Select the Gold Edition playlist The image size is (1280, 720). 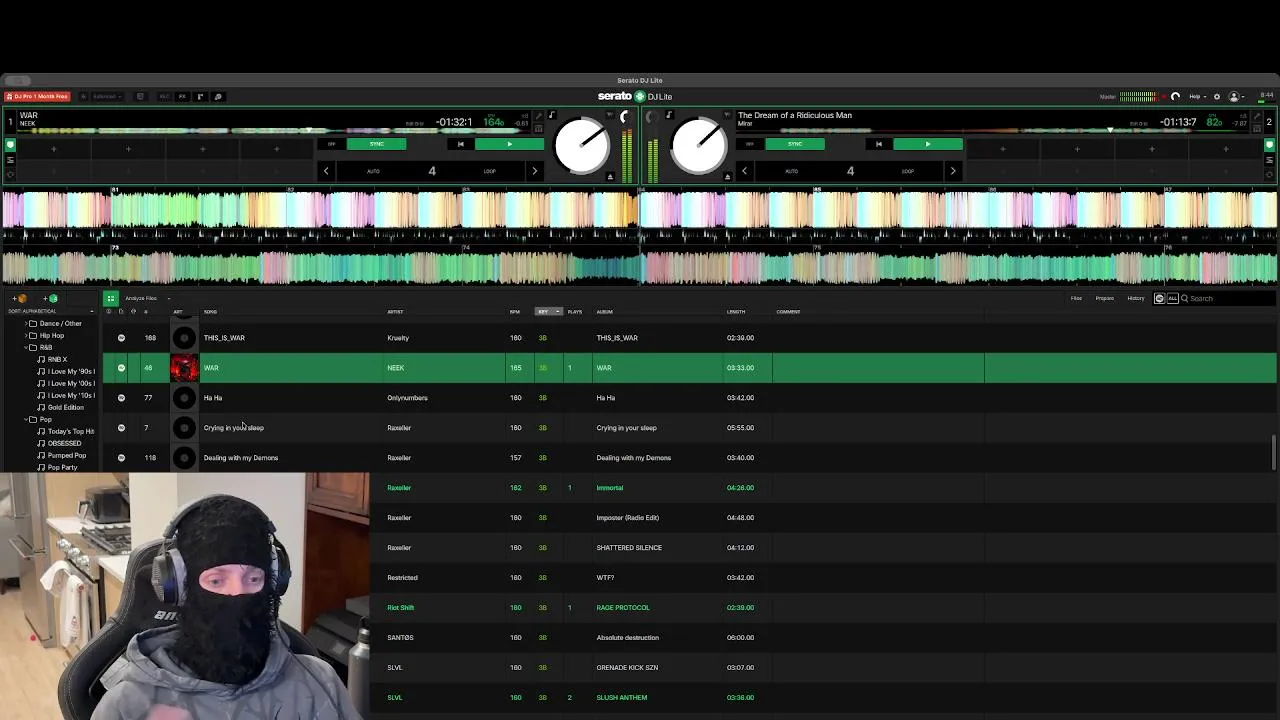(x=66, y=407)
